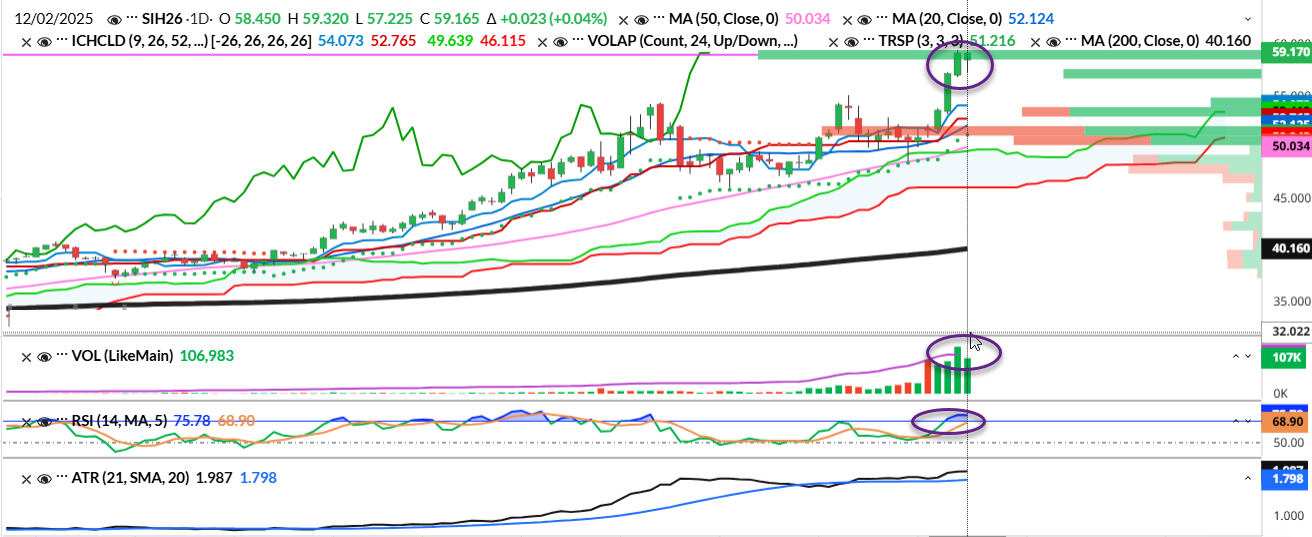Remove the MA (200, Close, 0) indicator
The width and height of the screenshot is (1312, 537).
coord(1035,41)
